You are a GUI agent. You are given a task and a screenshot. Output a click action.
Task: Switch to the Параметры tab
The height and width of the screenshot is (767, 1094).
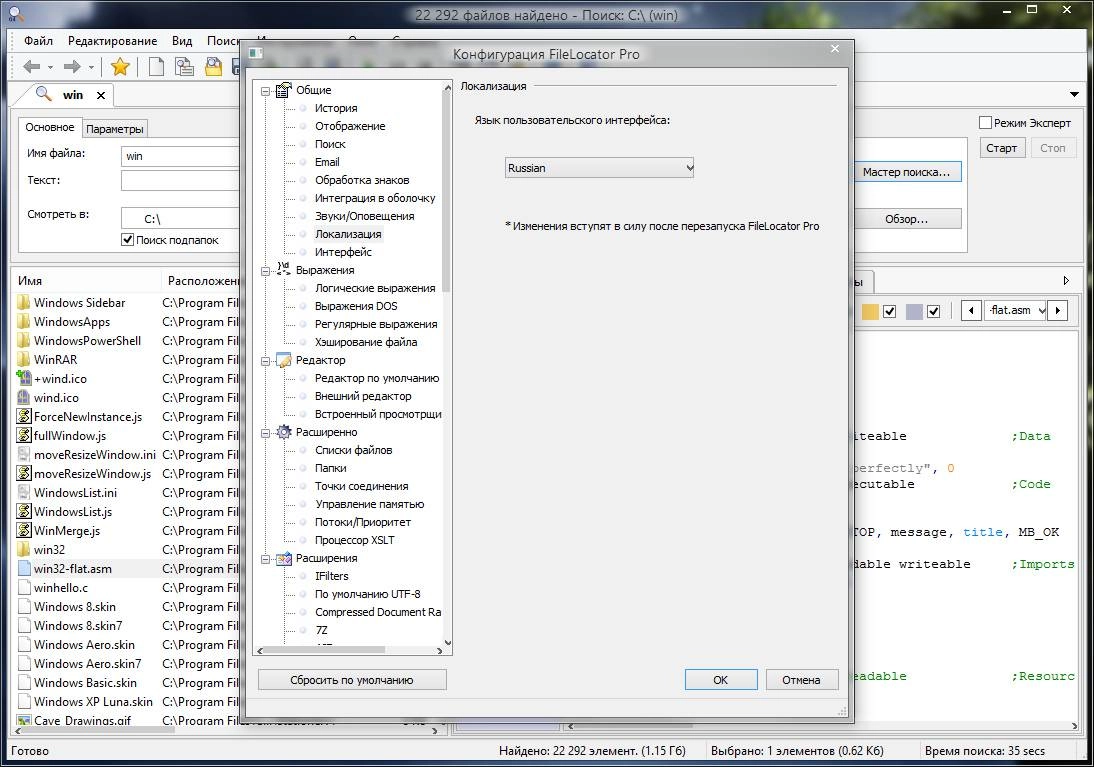coord(114,129)
